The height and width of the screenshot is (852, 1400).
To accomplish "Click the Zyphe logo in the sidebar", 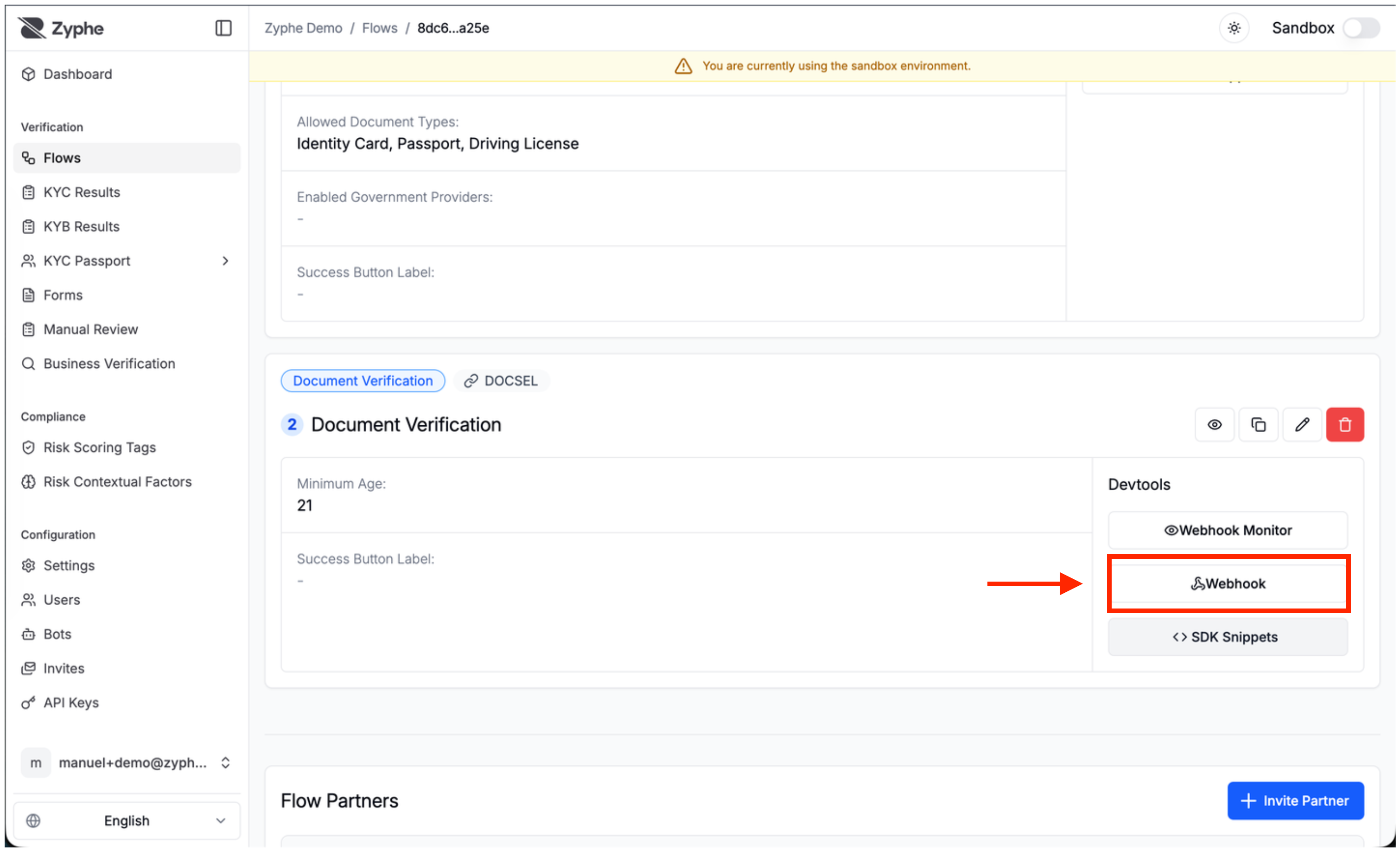I will tap(61, 28).
